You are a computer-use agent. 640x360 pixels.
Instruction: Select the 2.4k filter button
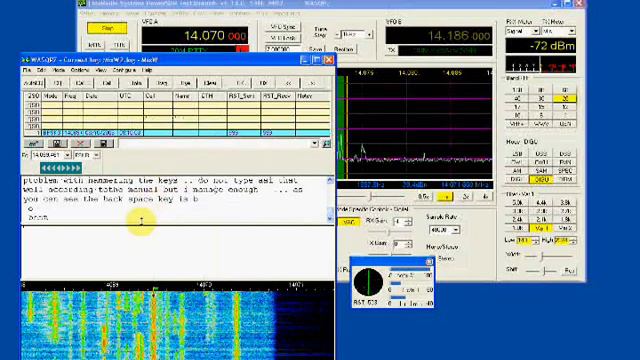click(x=517, y=220)
